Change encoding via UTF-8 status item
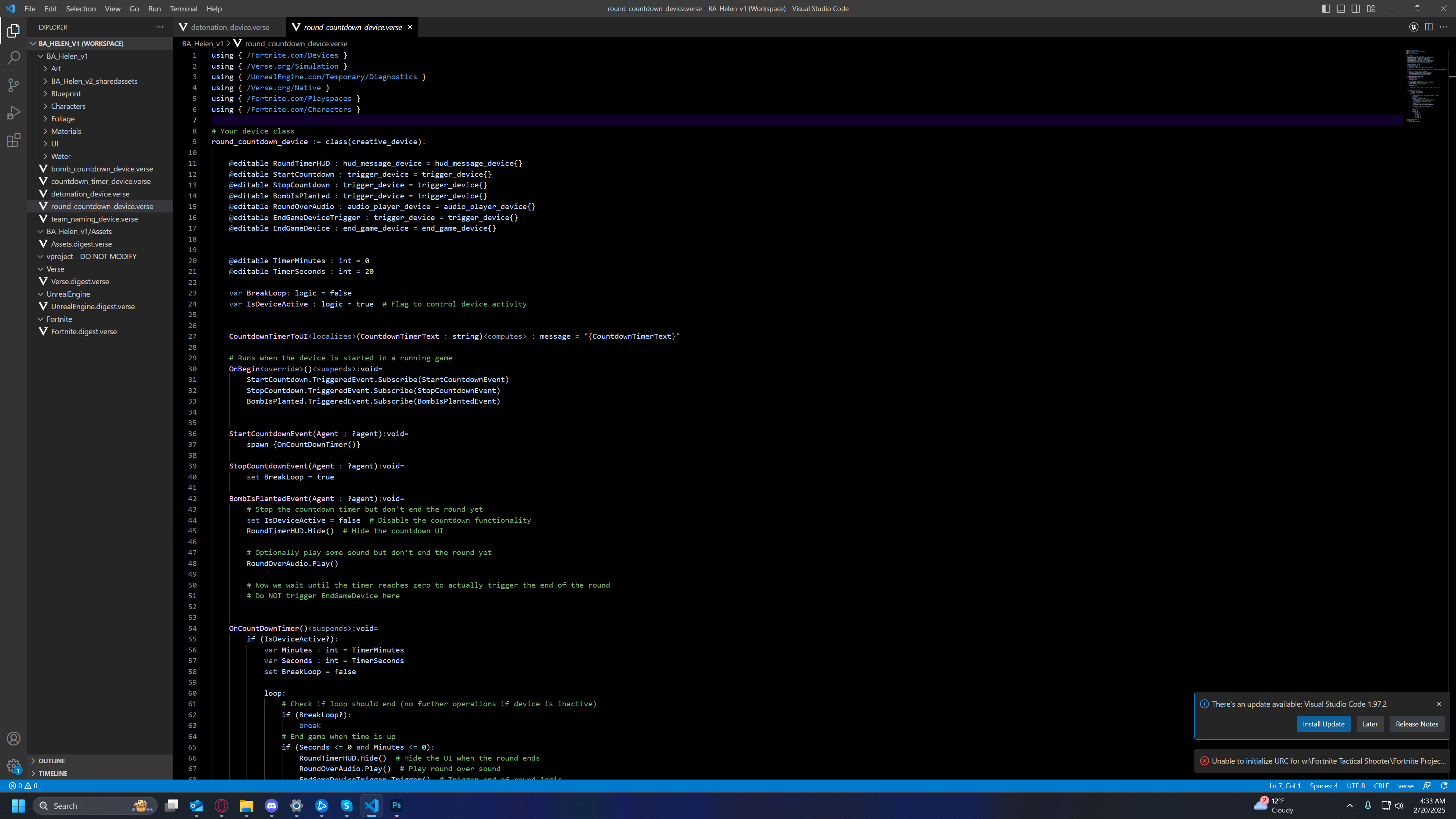Viewport: 1456px width, 819px height. click(x=1355, y=786)
